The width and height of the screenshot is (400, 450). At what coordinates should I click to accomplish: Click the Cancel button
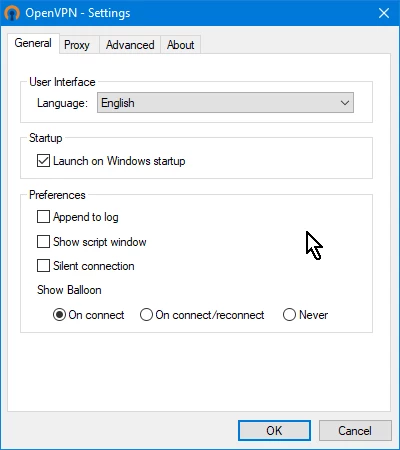point(355,431)
